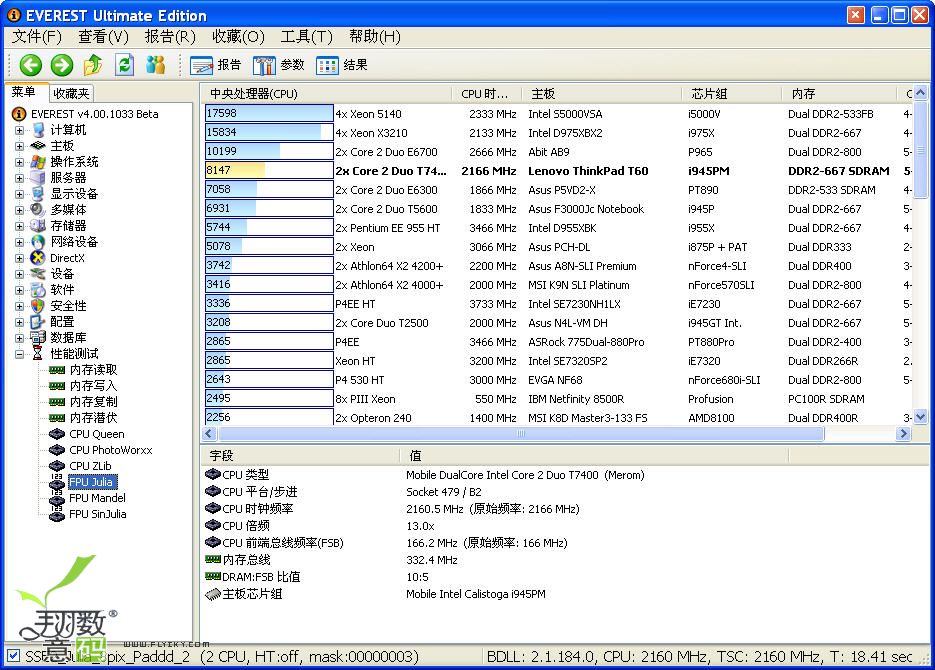Image resolution: width=935 pixels, height=670 pixels.
Task: Select the 性能测试 hourglass icon
Action: 38,354
